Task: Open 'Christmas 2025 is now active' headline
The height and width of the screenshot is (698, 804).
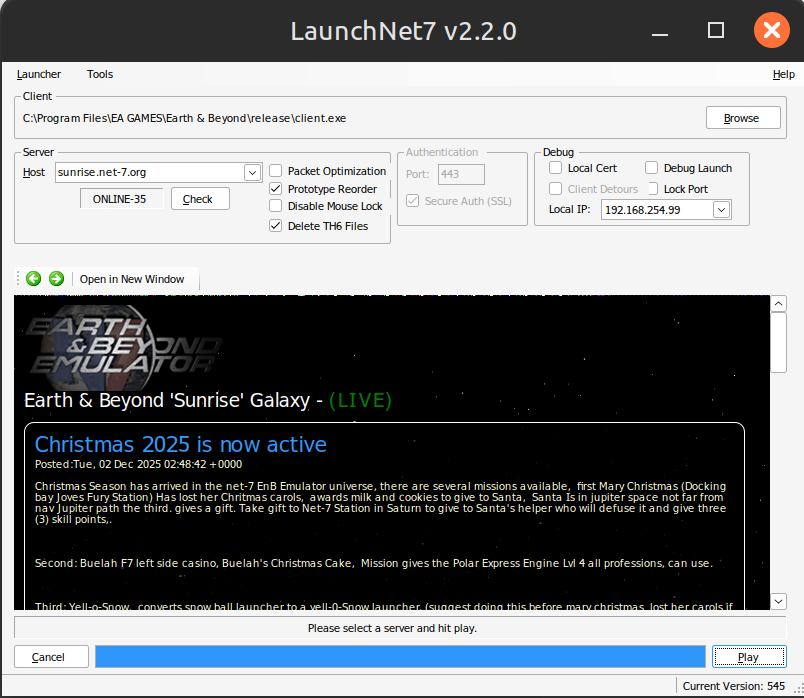Action: (x=180, y=444)
